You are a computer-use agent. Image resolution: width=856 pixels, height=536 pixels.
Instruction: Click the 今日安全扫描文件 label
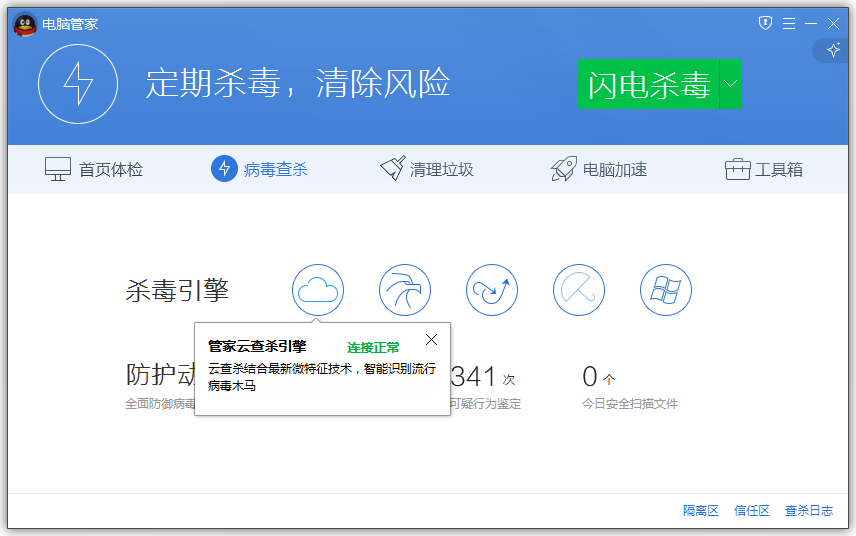pyautogui.click(x=630, y=404)
